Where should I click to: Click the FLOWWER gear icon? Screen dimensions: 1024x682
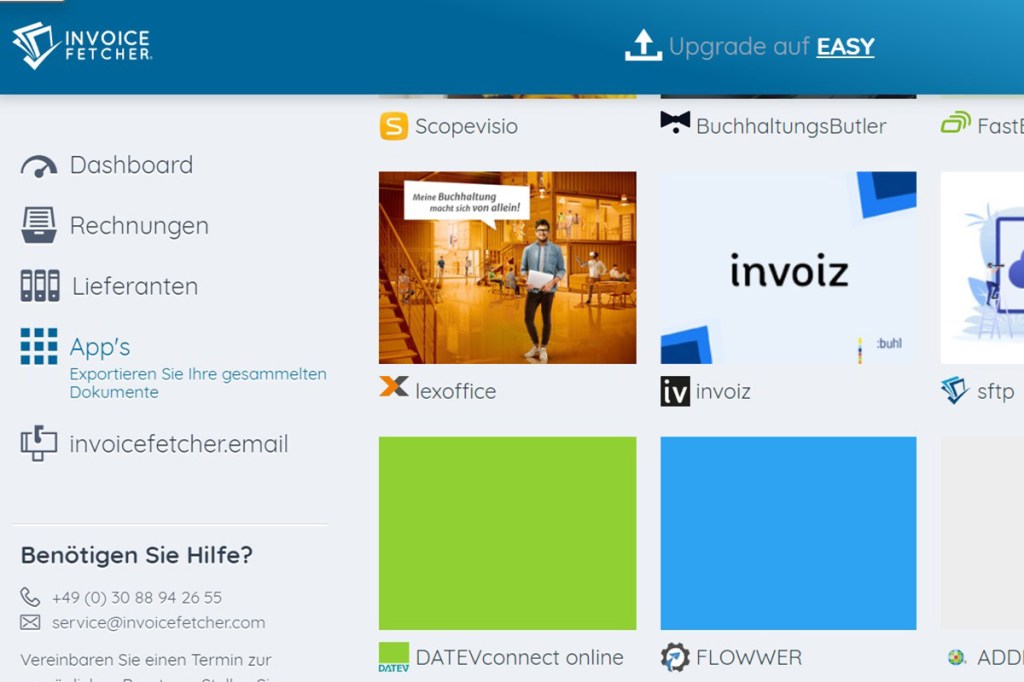pos(675,657)
